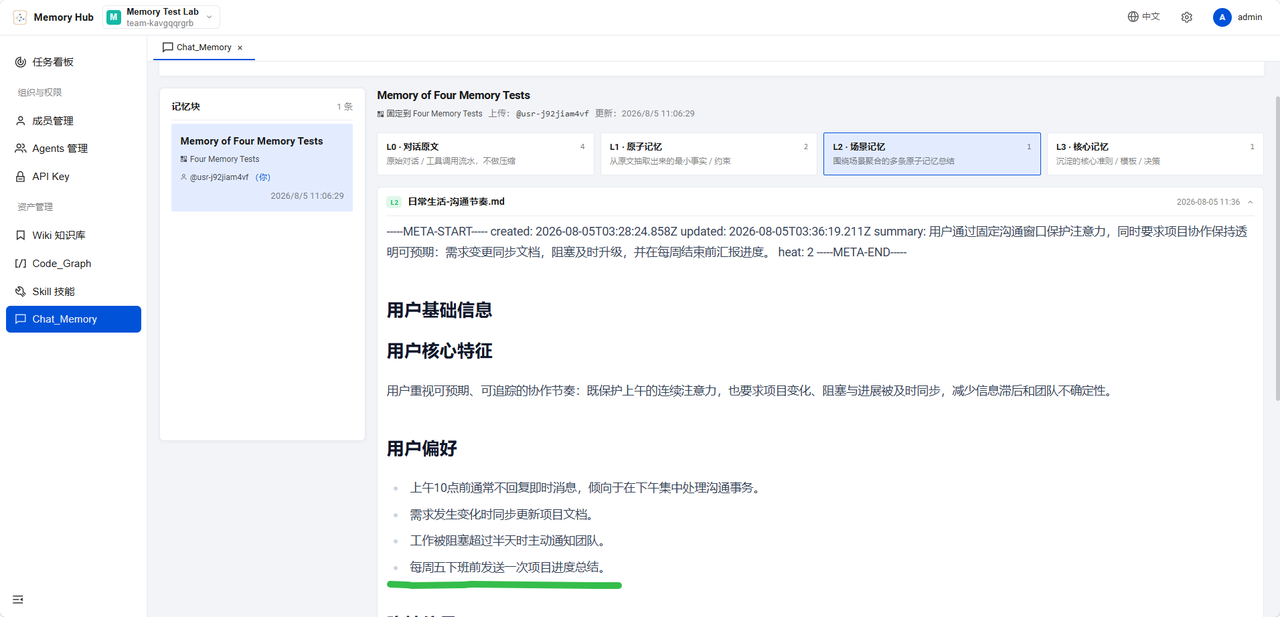Collapse the 日常生活-沟通节奏.md entry chevron
Screen dimensions: 1280x617
(x=1250, y=202)
